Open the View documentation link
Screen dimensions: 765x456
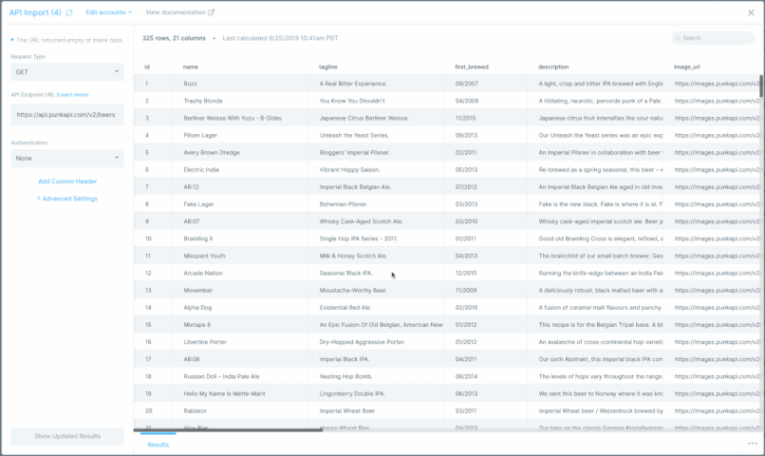coord(175,12)
